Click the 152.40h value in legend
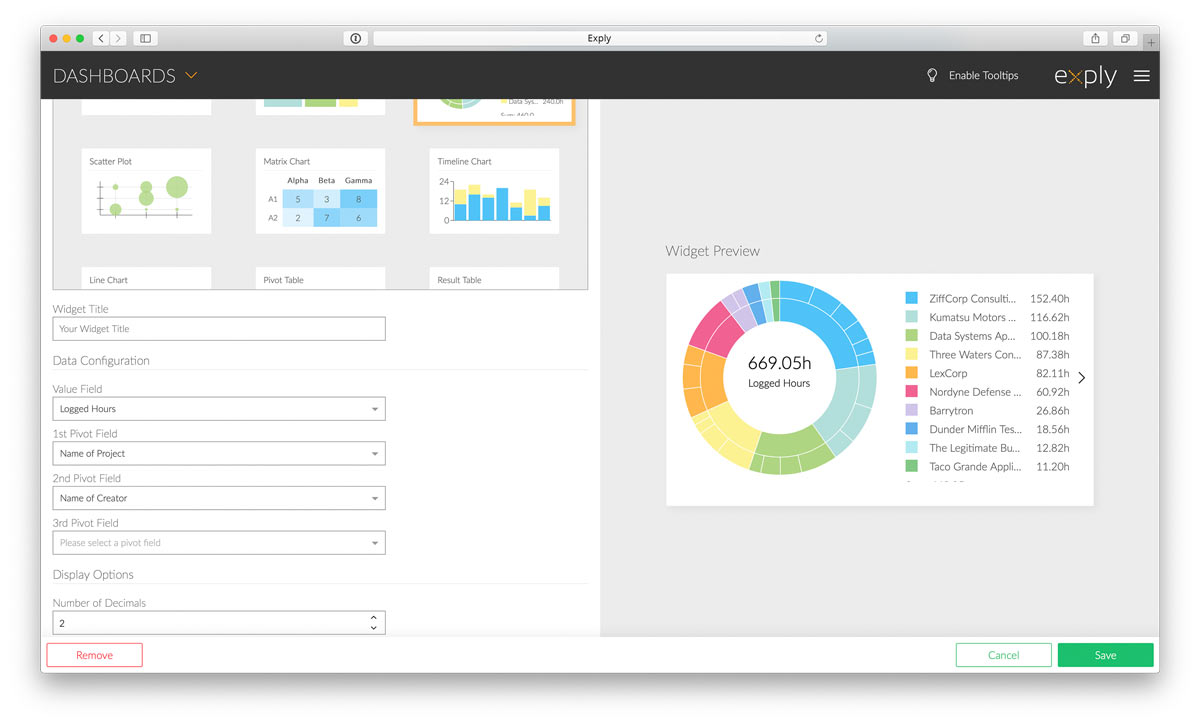This screenshot has height=722, width=1200. click(1049, 298)
